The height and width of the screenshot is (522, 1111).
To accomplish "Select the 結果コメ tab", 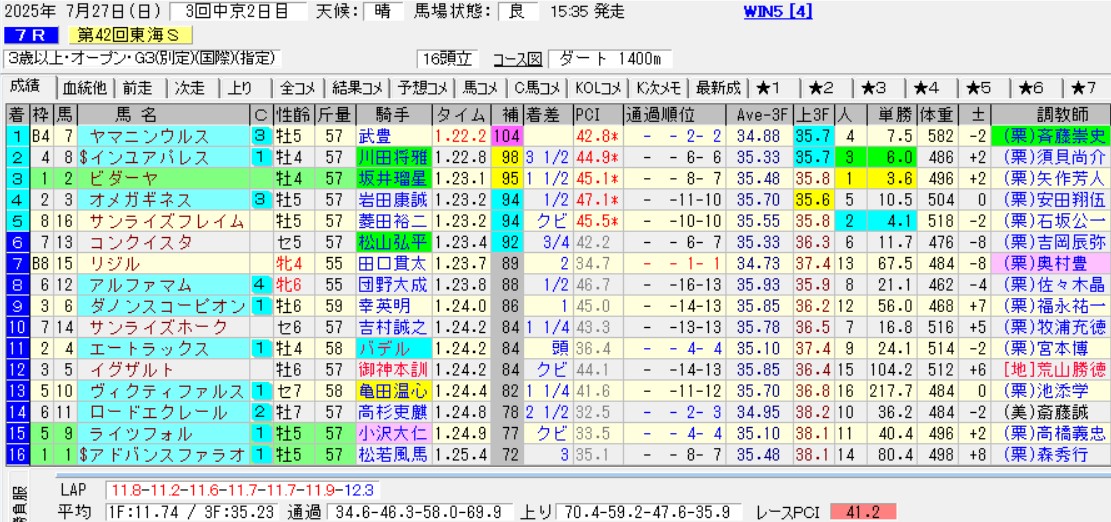I will [357, 87].
